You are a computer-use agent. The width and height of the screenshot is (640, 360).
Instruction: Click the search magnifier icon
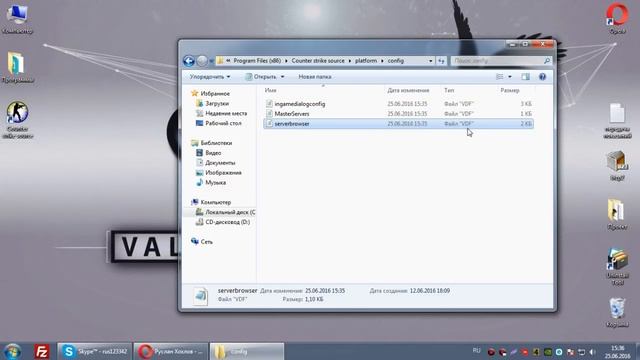tap(547, 61)
